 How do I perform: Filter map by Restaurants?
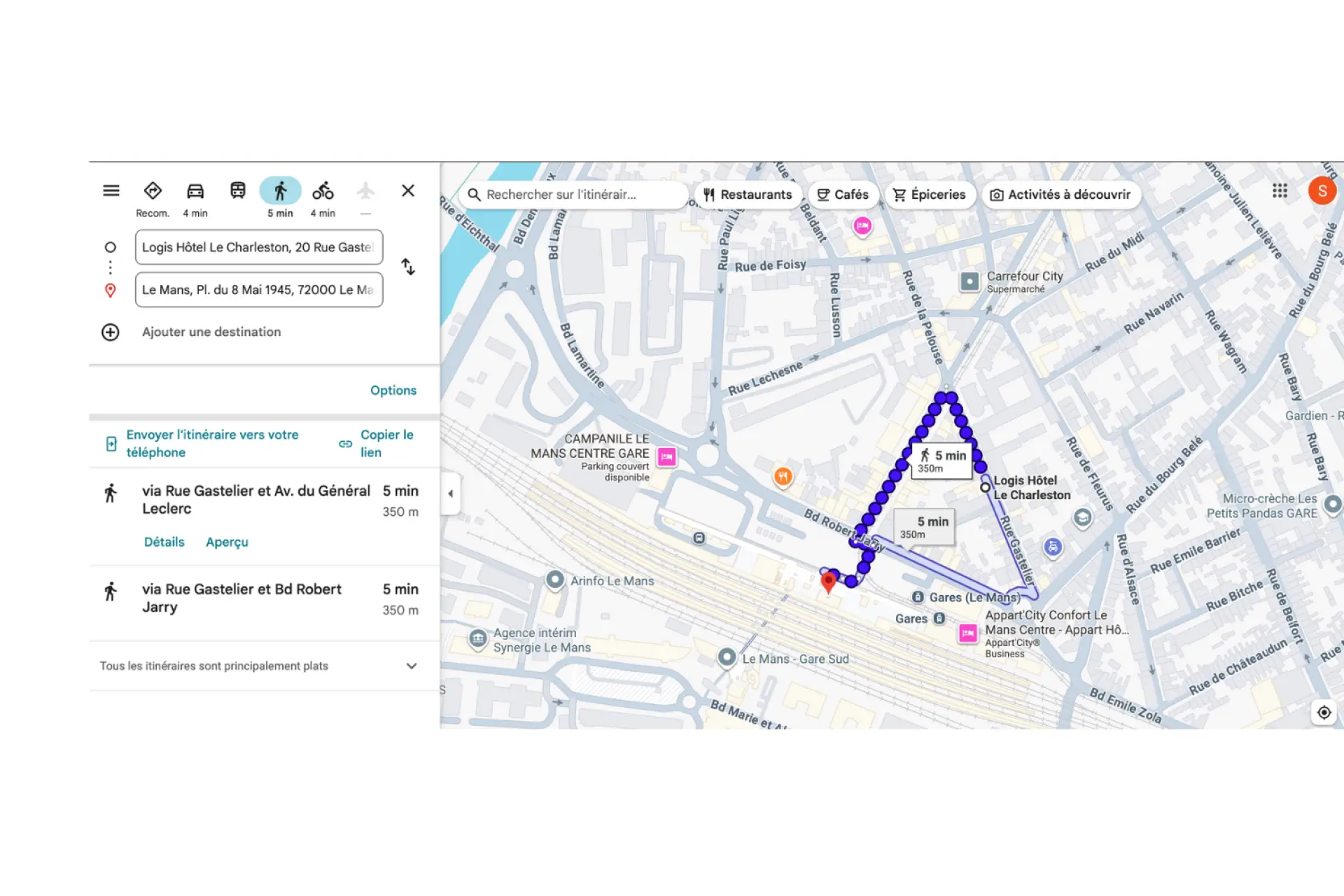coord(748,195)
